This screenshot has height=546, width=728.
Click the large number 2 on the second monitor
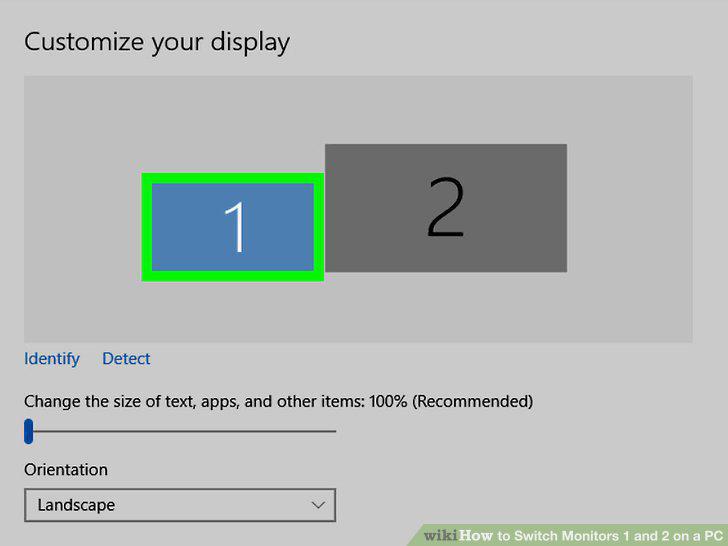click(x=445, y=207)
